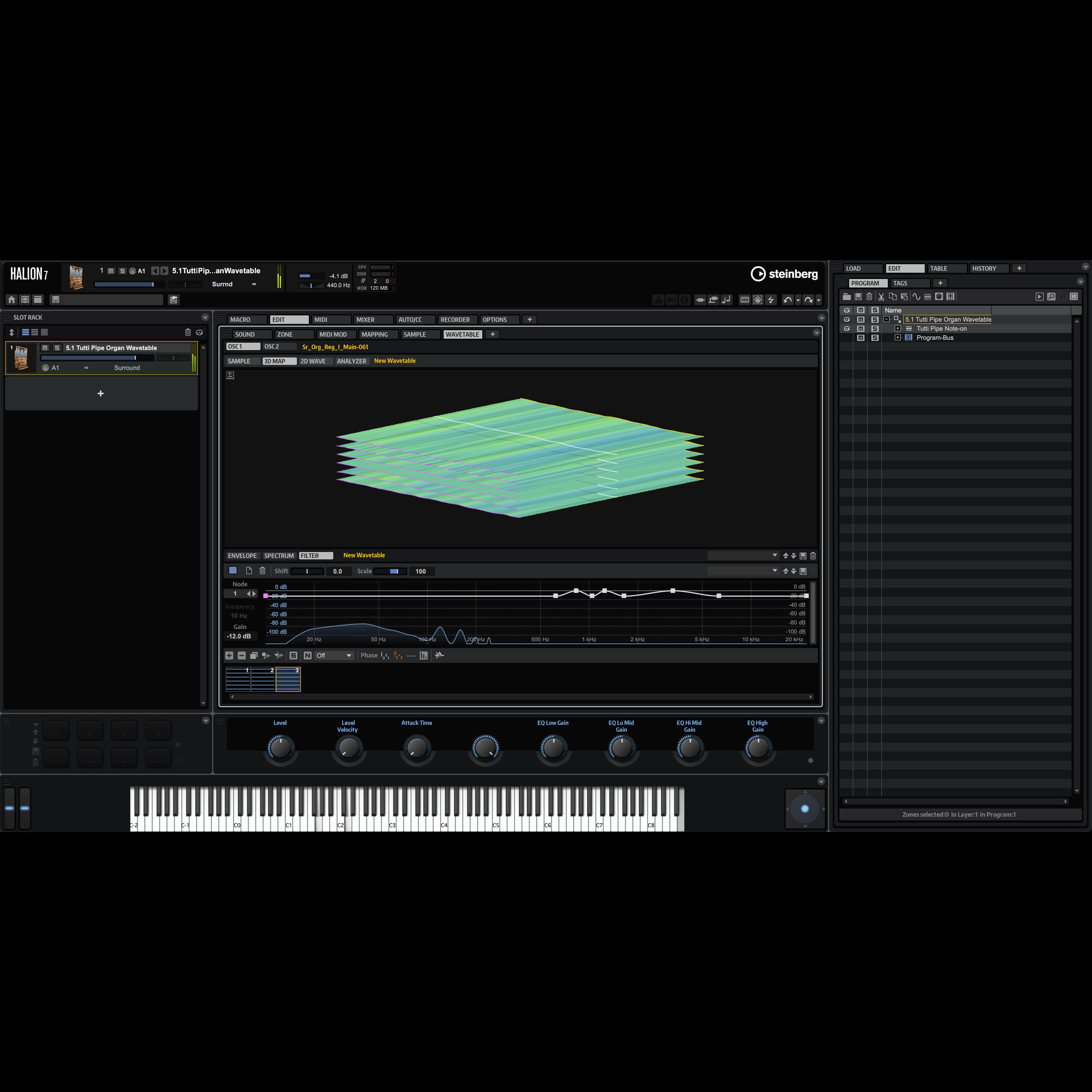Mute slot 5.1 Tutti Pipe Organ Wavetable in slot rack
This screenshot has width=1092, height=1092.
point(45,348)
